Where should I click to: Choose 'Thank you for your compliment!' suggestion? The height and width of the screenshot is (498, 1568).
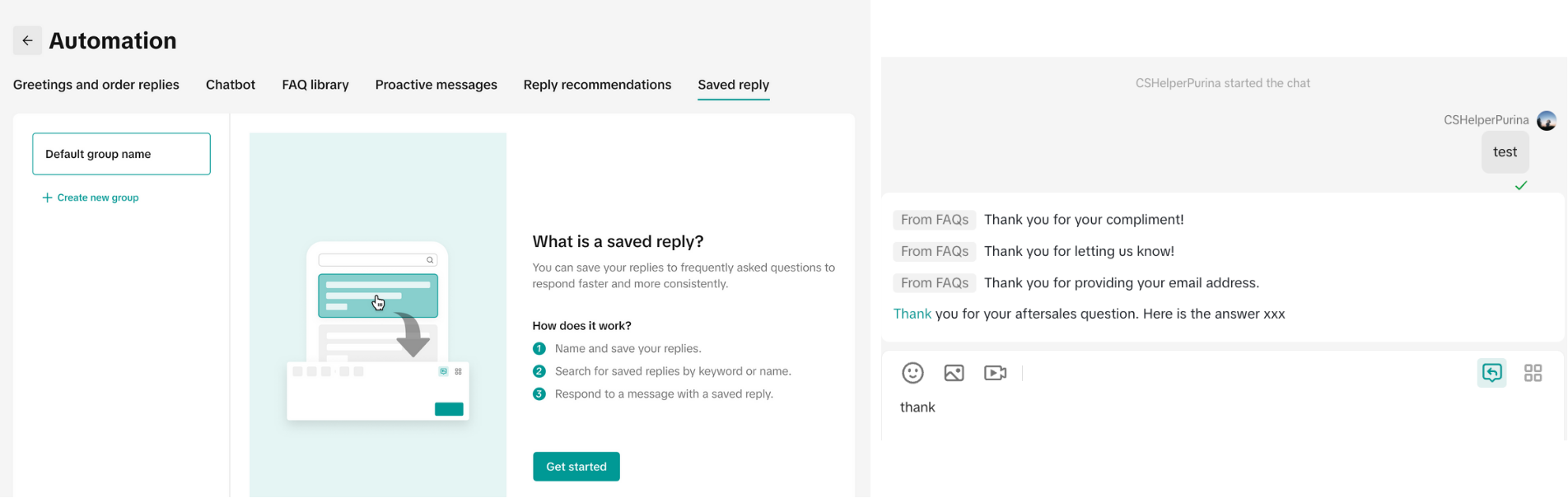(x=1083, y=220)
